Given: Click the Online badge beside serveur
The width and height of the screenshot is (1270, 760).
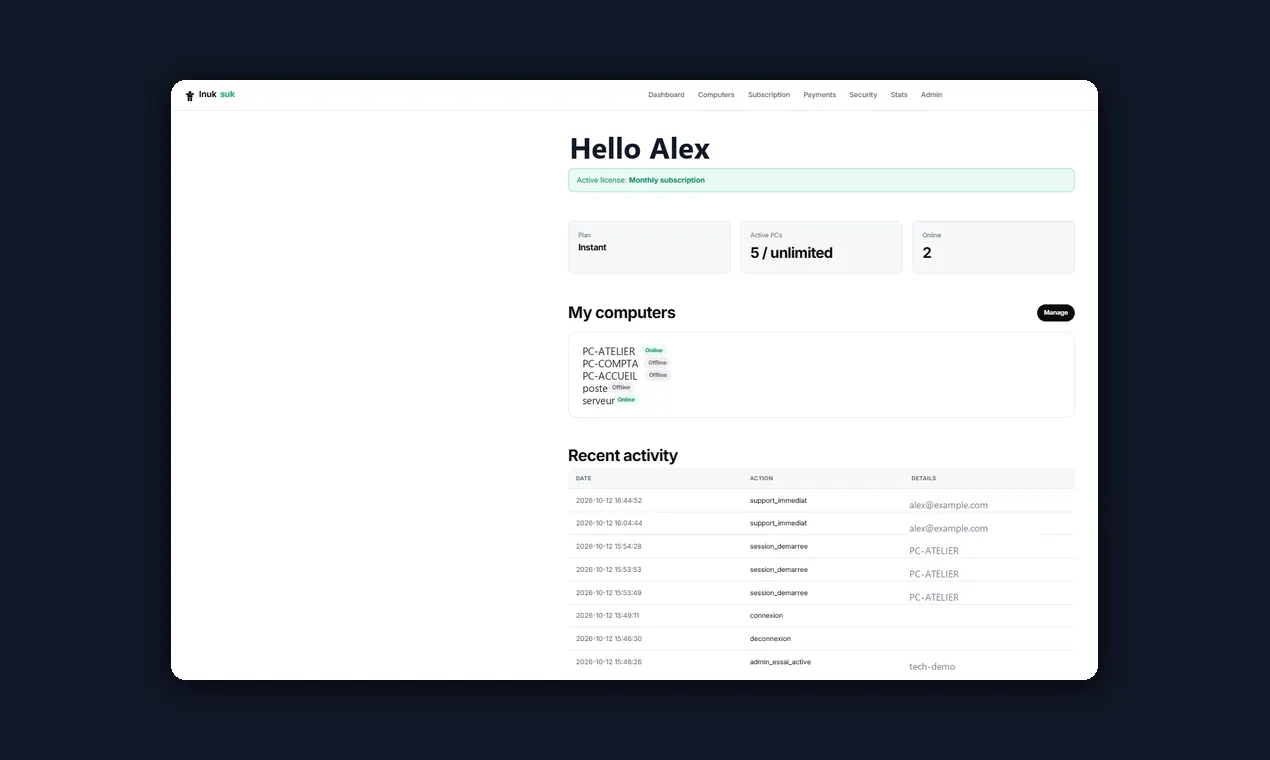Looking at the screenshot, I should click(x=626, y=400).
